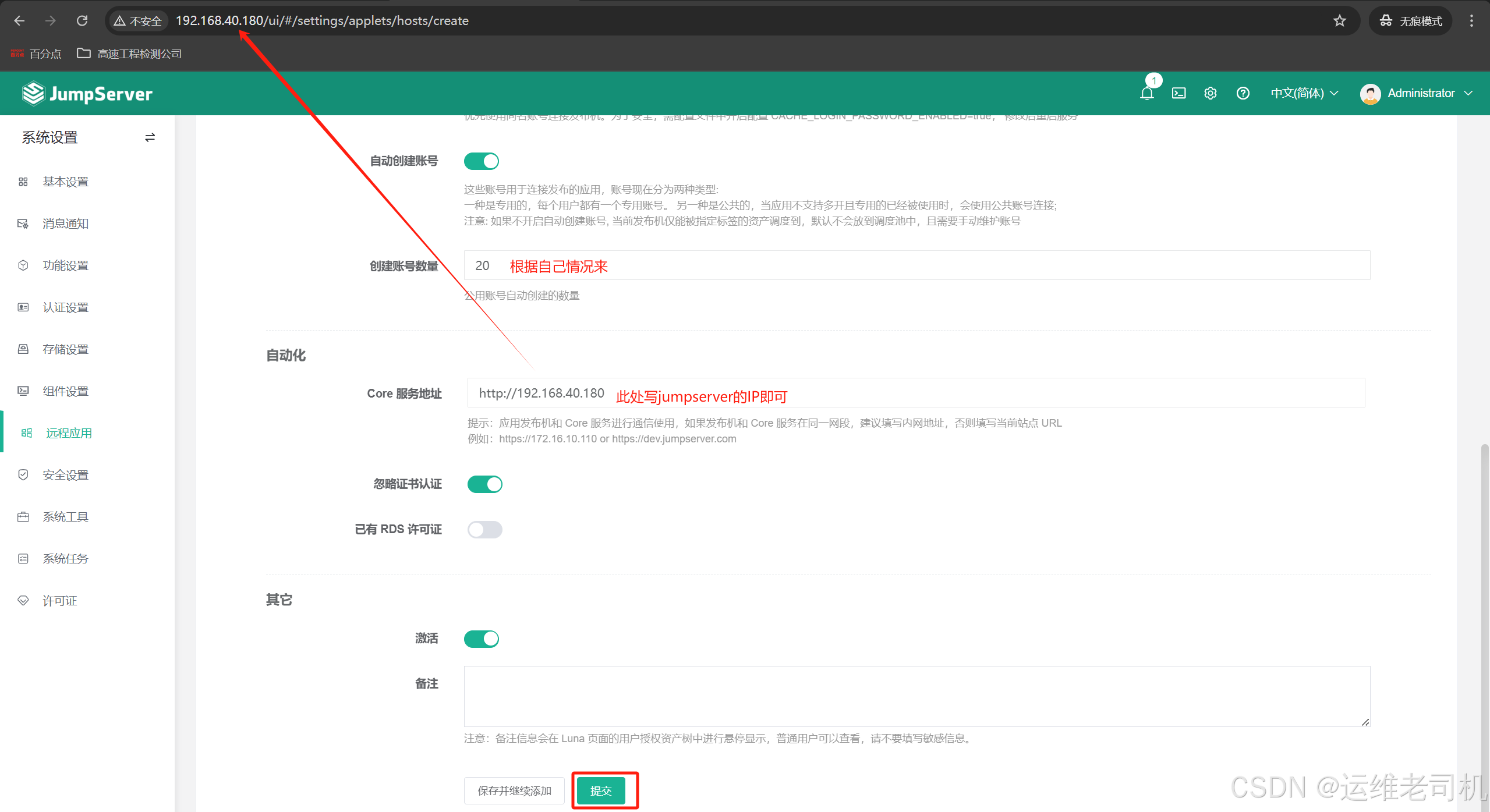Reload the page in browser
The height and width of the screenshot is (812, 1490).
[82, 21]
